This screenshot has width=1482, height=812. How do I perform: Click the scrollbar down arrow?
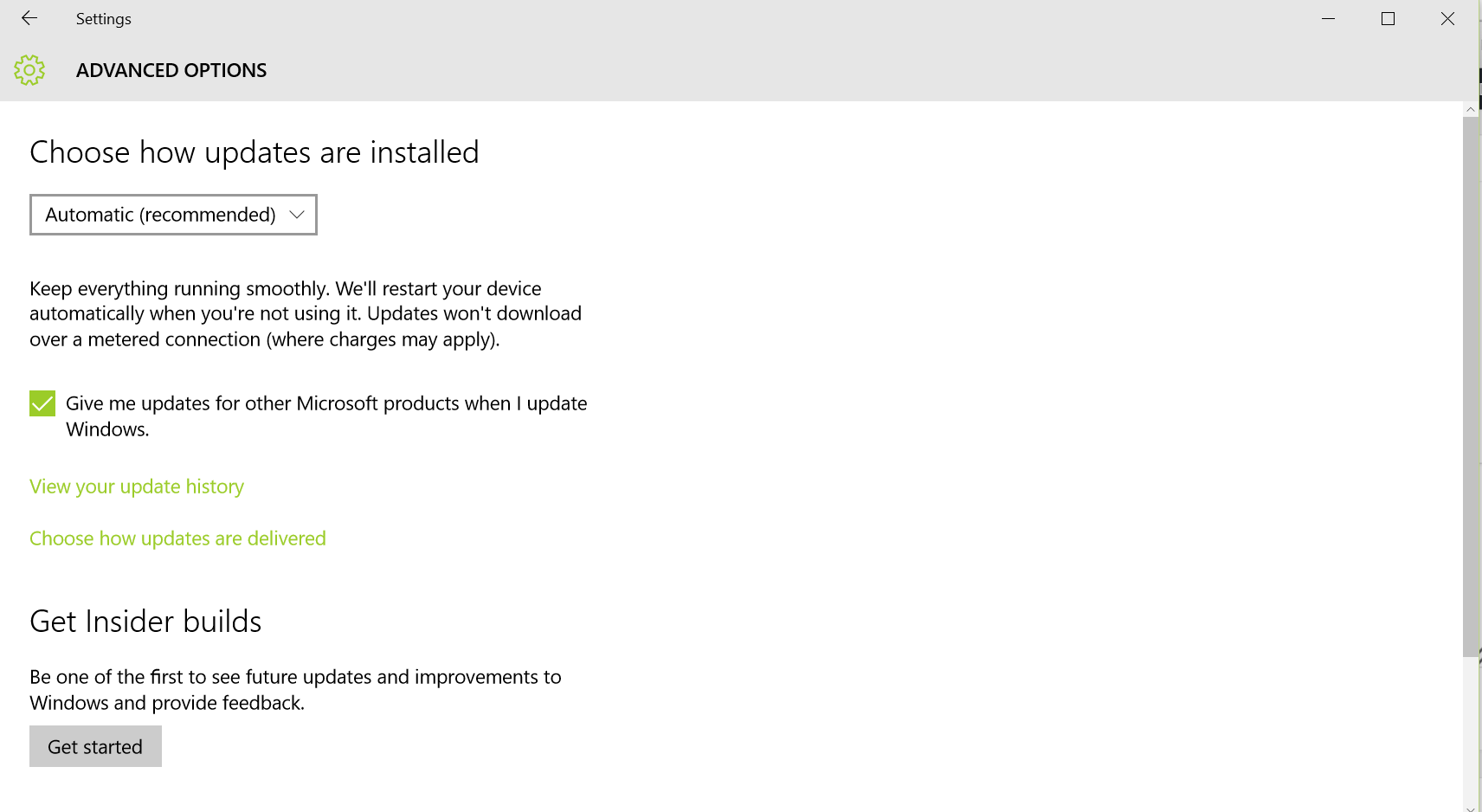click(x=1470, y=807)
